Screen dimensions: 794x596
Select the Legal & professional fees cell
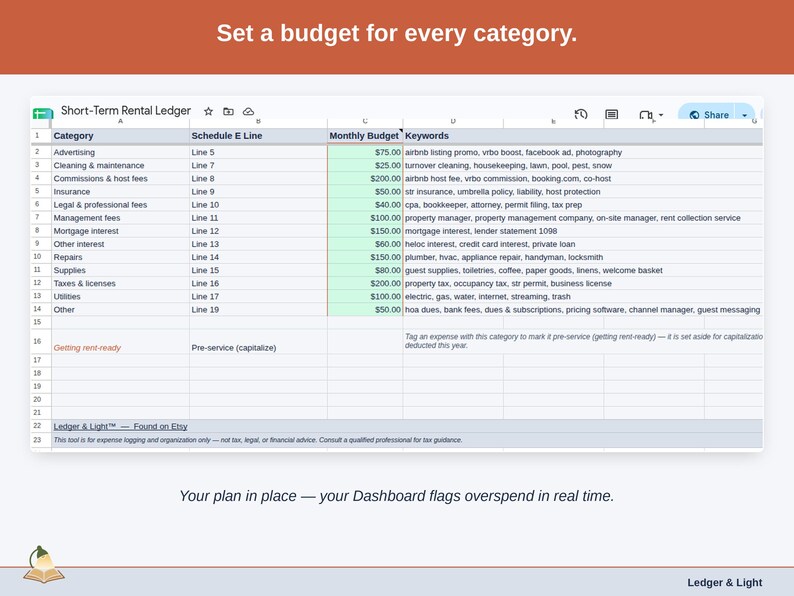(121, 205)
